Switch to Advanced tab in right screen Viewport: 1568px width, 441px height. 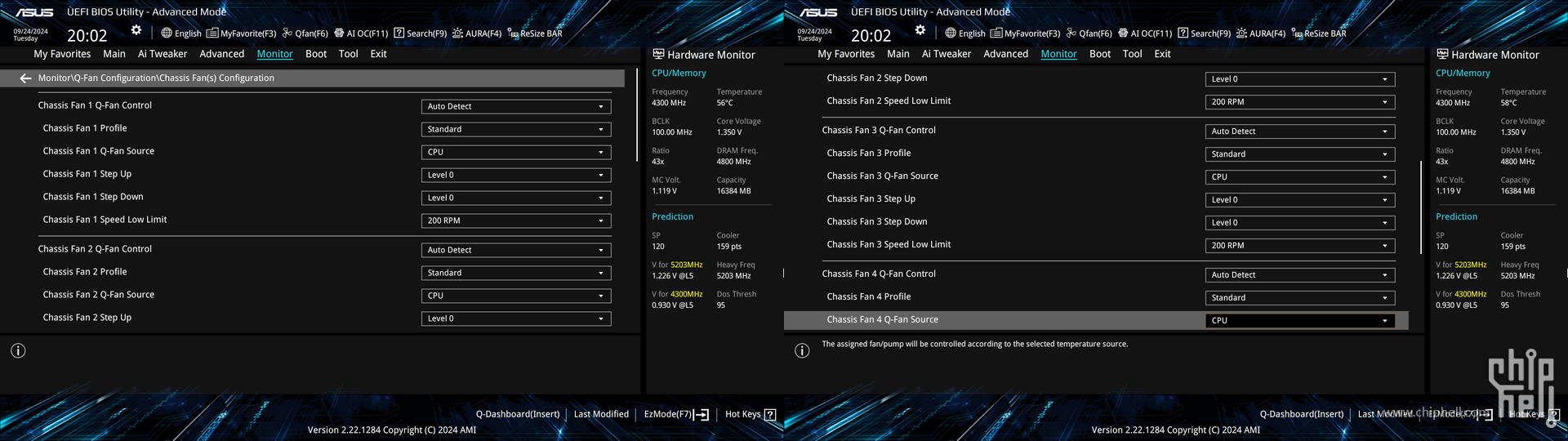[x=1006, y=54]
